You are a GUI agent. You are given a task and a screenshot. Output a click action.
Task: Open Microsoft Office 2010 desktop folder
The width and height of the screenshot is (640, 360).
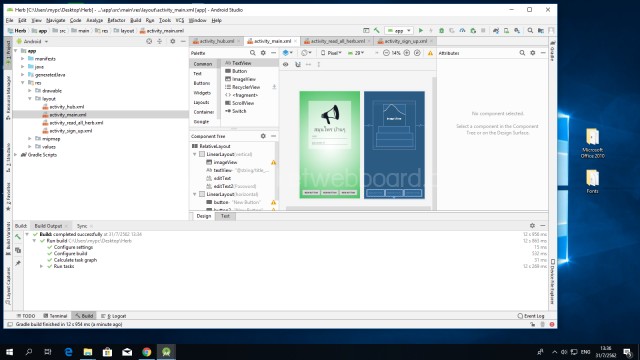click(x=593, y=143)
